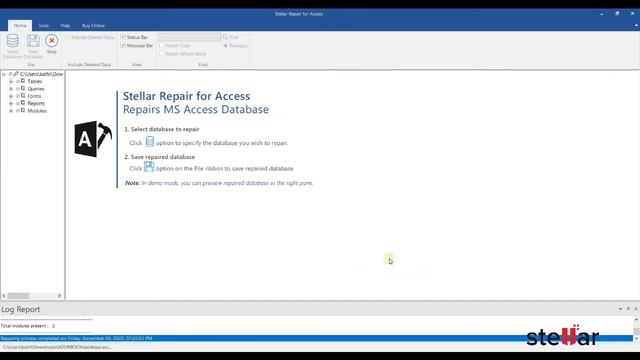
Task: Click the Select Database icon
Action: pos(13,41)
